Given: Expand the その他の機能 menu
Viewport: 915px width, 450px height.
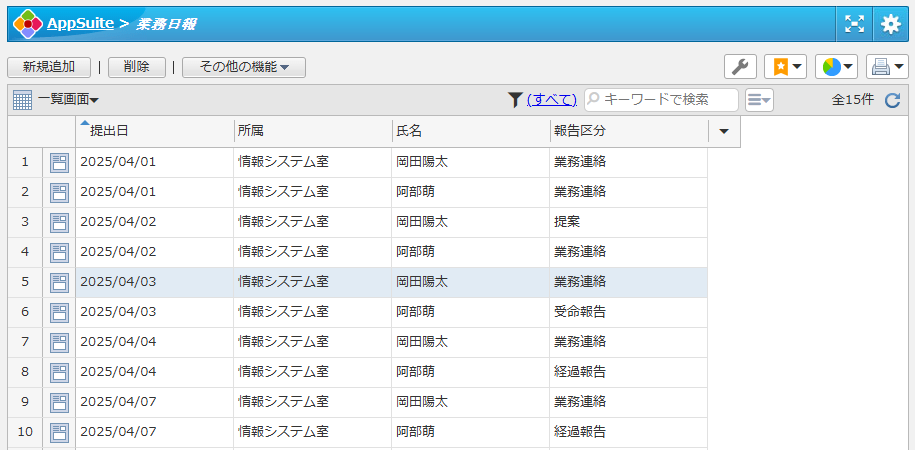Looking at the screenshot, I should (x=244, y=67).
